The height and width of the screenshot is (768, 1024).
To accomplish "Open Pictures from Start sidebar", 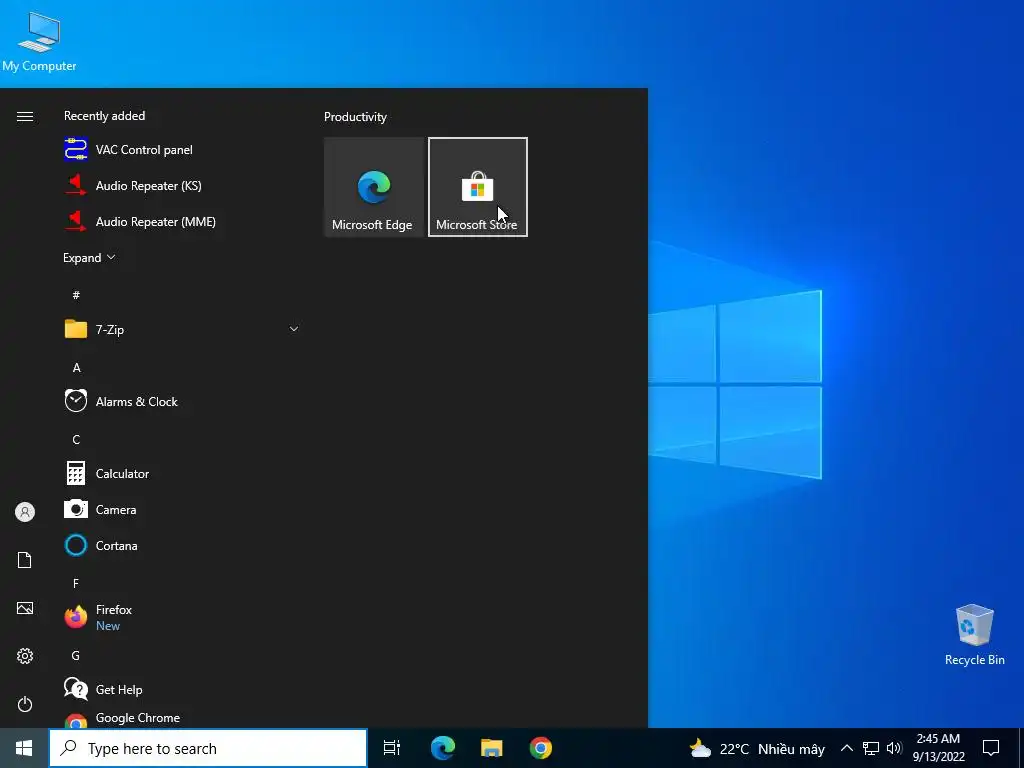I will (25, 608).
